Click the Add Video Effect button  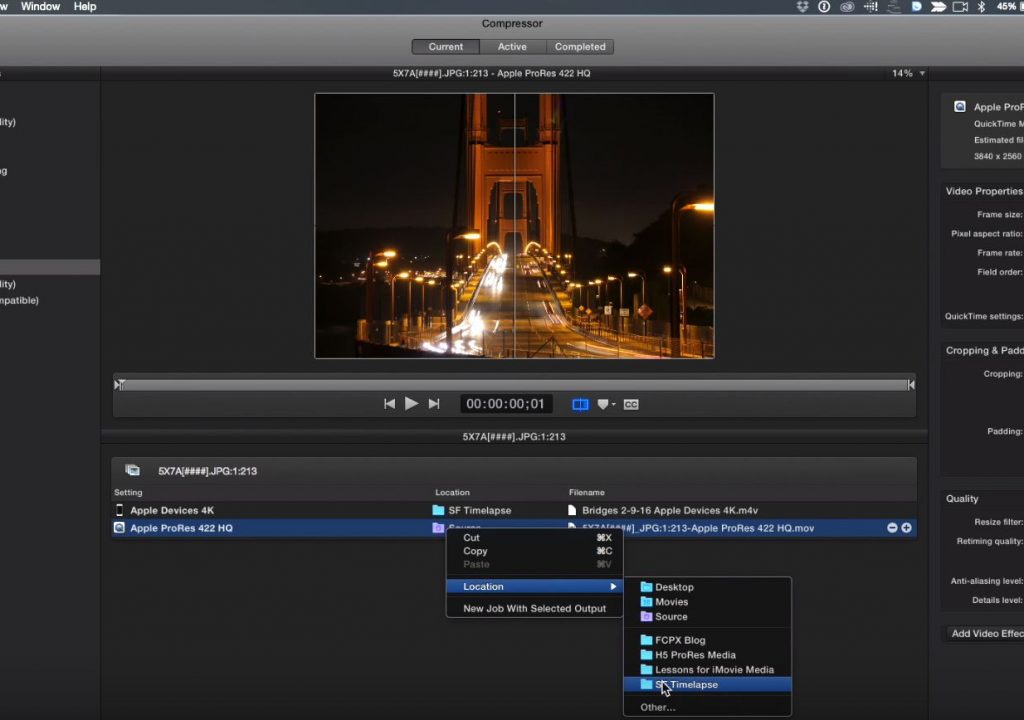click(x=986, y=633)
